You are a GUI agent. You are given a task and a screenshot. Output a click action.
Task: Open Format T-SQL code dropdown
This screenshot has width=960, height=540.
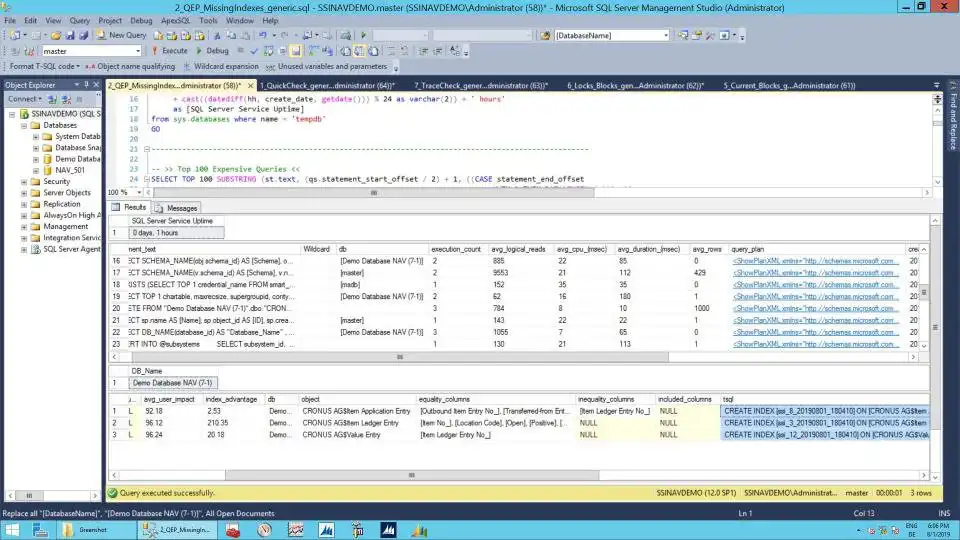coord(44,66)
